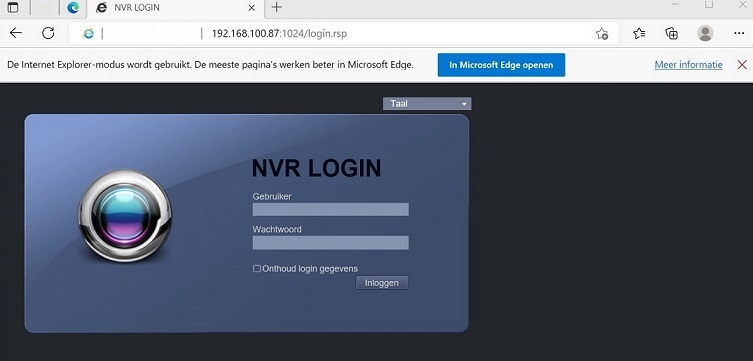Click the Inloggen button
The width and height of the screenshot is (753, 361).
(382, 283)
